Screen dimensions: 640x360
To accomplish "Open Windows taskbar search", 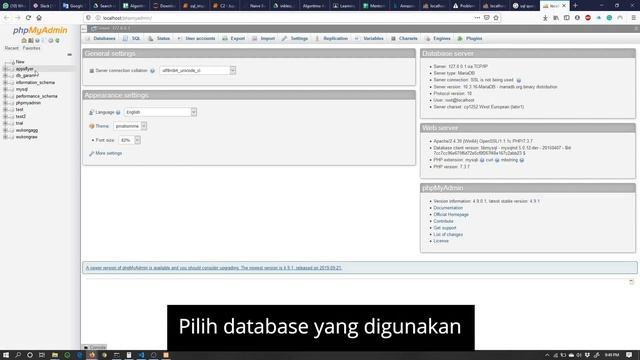I will [x=18, y=355].
